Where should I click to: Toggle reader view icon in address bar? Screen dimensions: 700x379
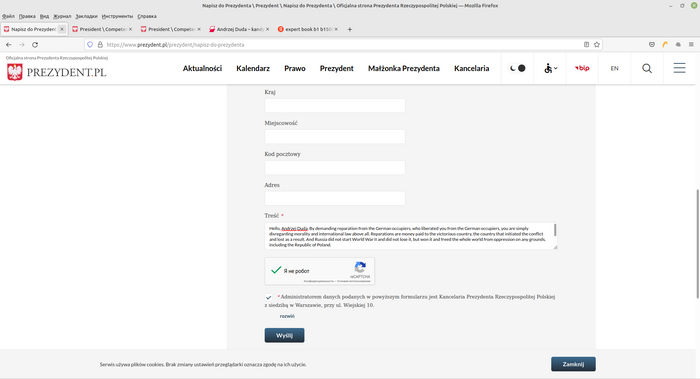tap(587, 45)
